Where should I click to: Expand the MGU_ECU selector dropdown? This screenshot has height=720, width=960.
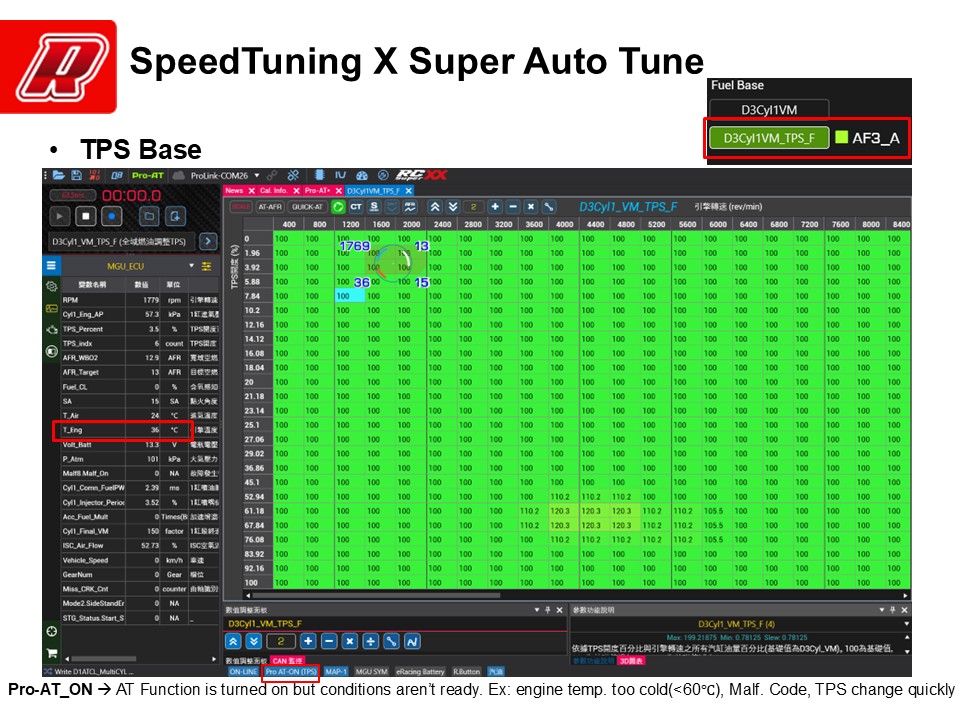click(193, 266)
